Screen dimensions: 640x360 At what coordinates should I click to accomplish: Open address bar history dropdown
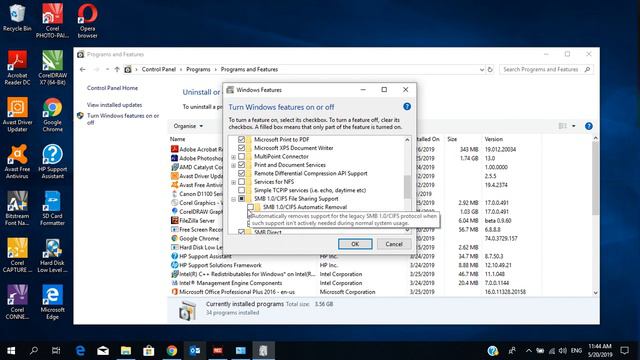(x=482, y=70)
